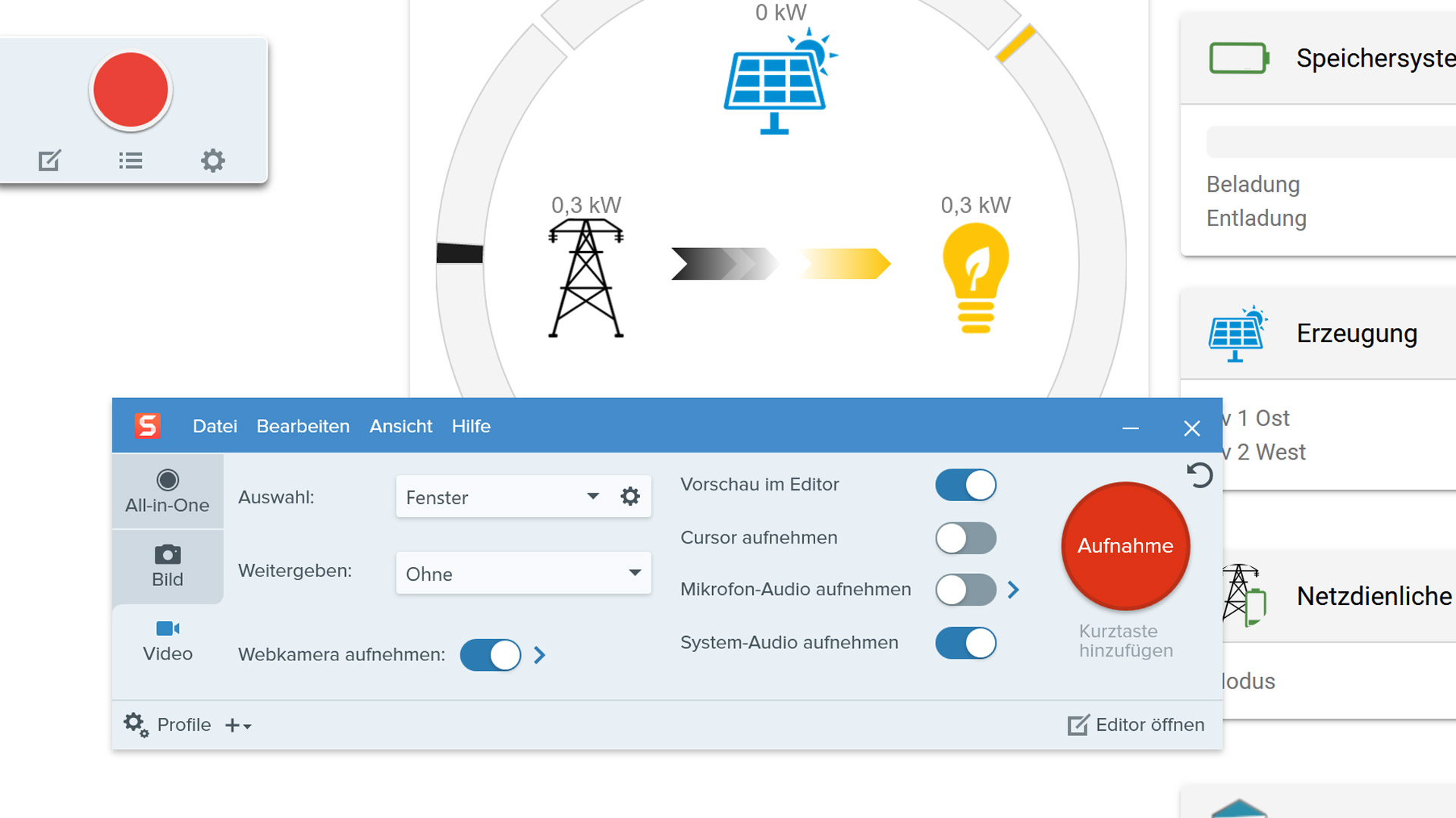Image resolution: width=1456 pixels, height=818 pixels.
Task: Open the Auswahl Fenster dropdown
Action: pyautogui.click(x=500, y=497)
